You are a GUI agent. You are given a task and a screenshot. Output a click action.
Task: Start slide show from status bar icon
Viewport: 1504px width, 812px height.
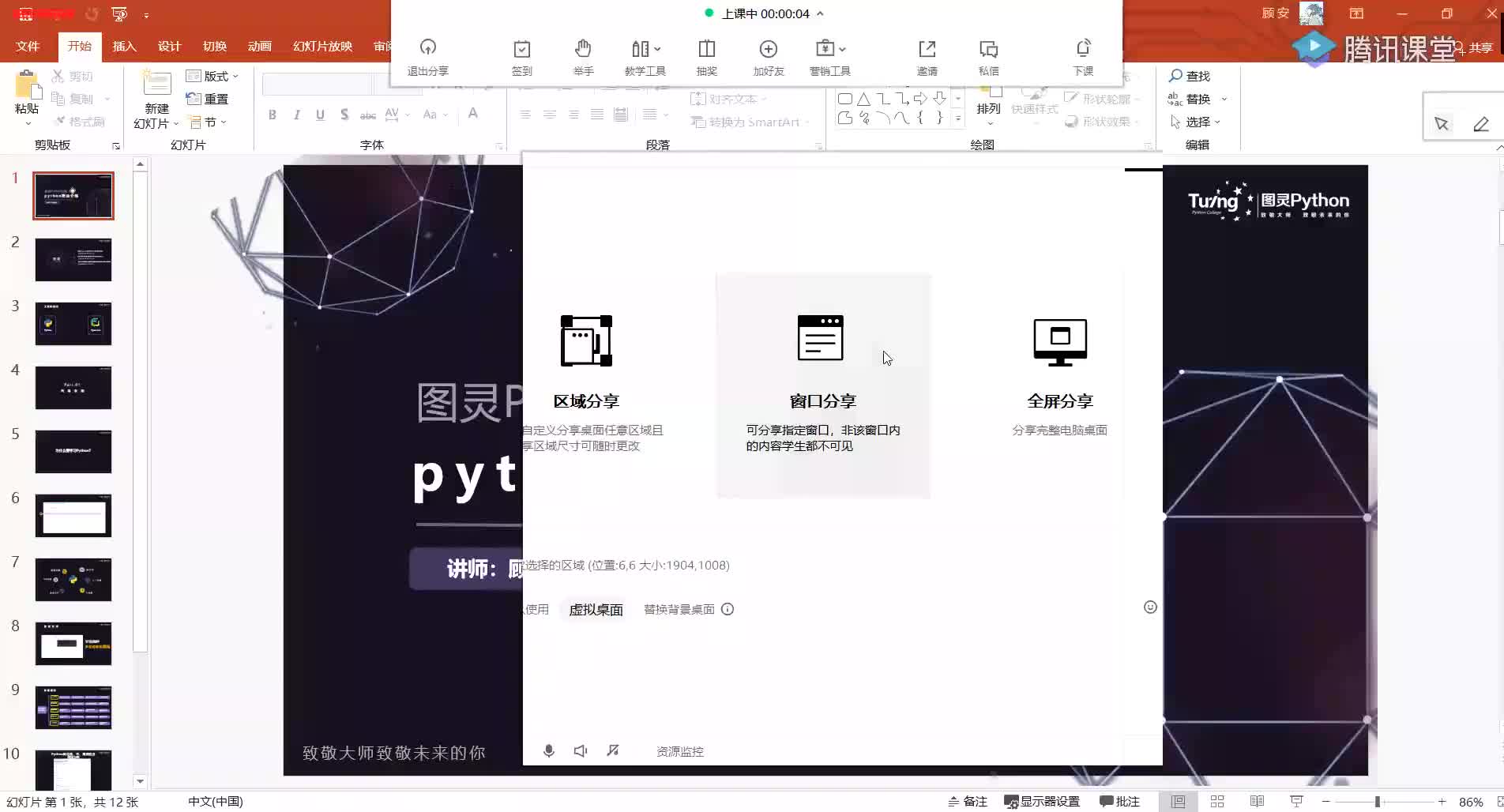coord(1296,801)
